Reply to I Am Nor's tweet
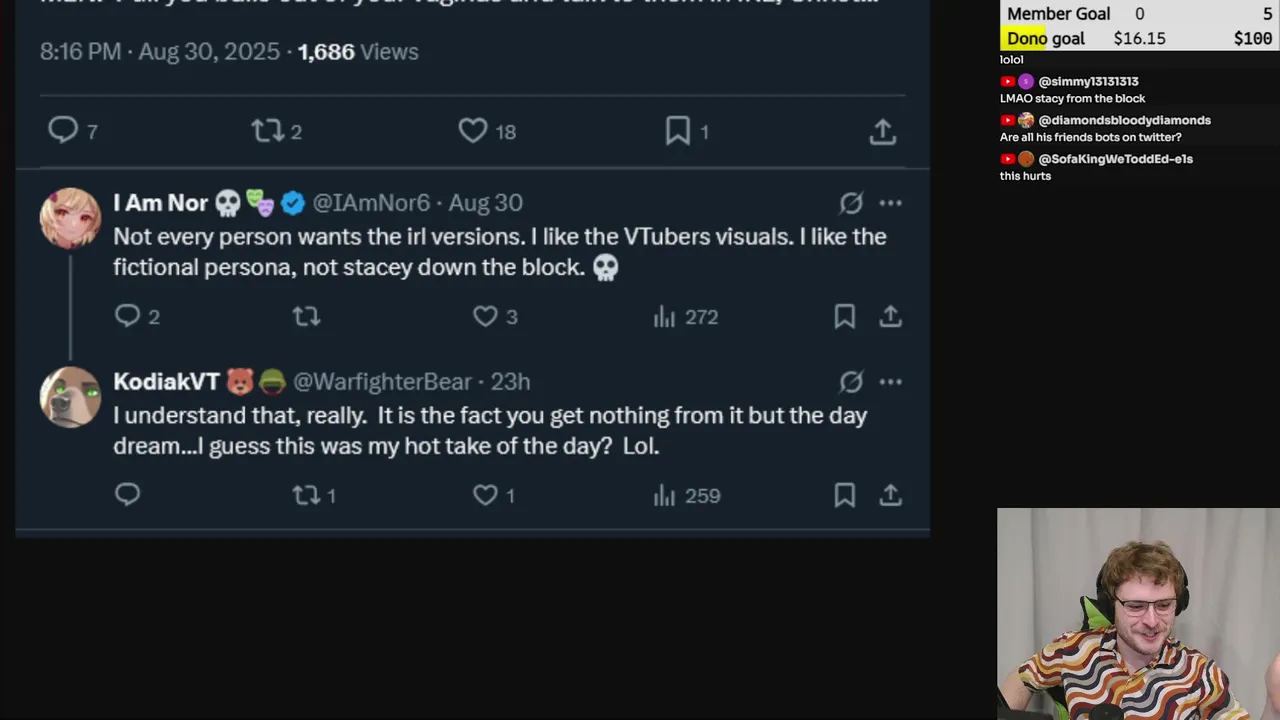 pyautogui.click(x=128, y=316)
